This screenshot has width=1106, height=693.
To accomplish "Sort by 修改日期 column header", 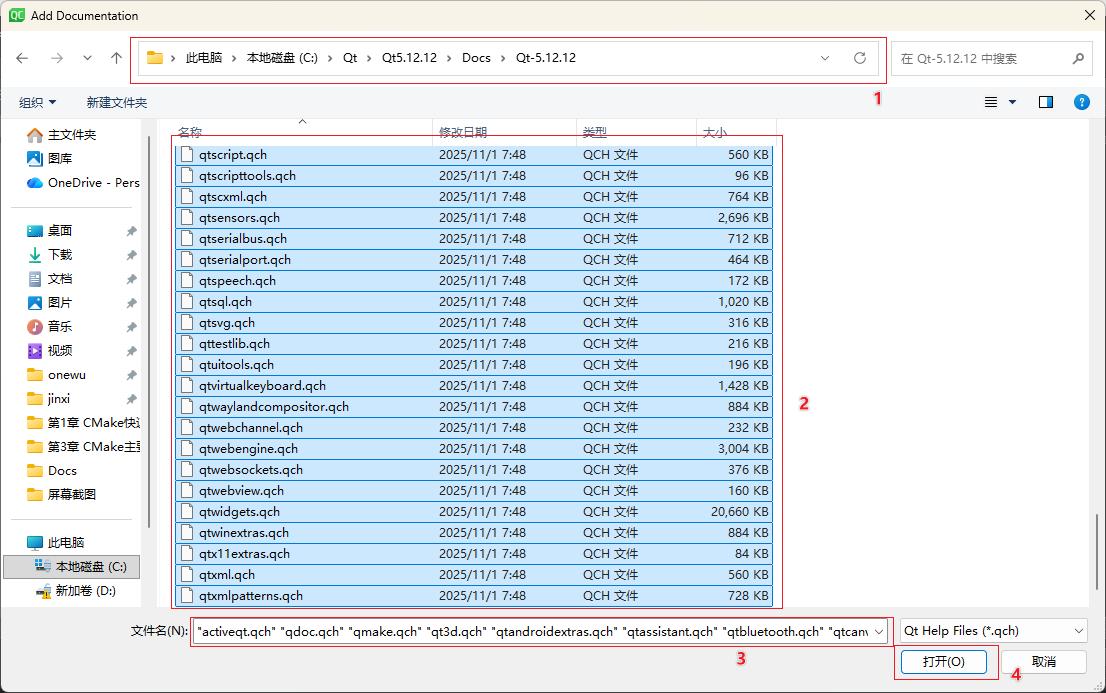I will click(463, 132).
